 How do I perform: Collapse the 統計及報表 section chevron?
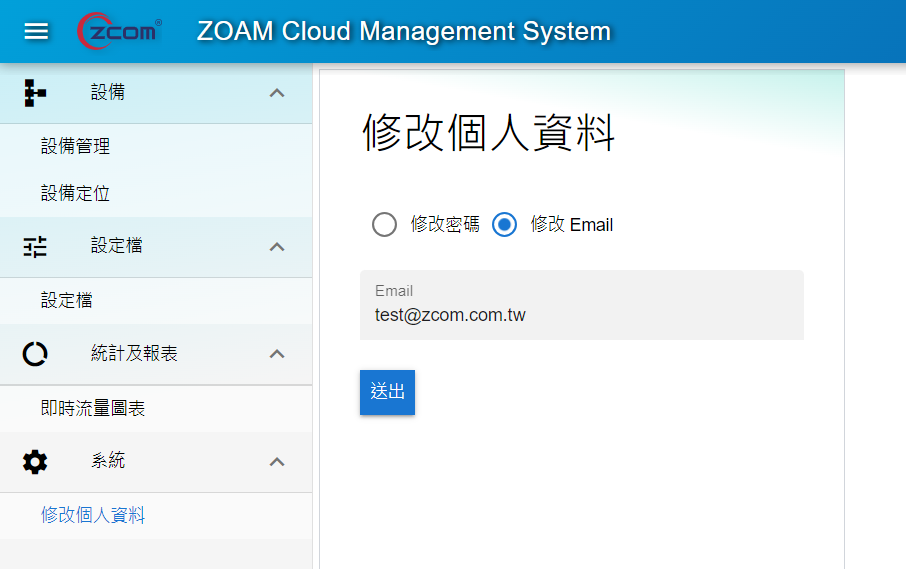pos(277,354)
